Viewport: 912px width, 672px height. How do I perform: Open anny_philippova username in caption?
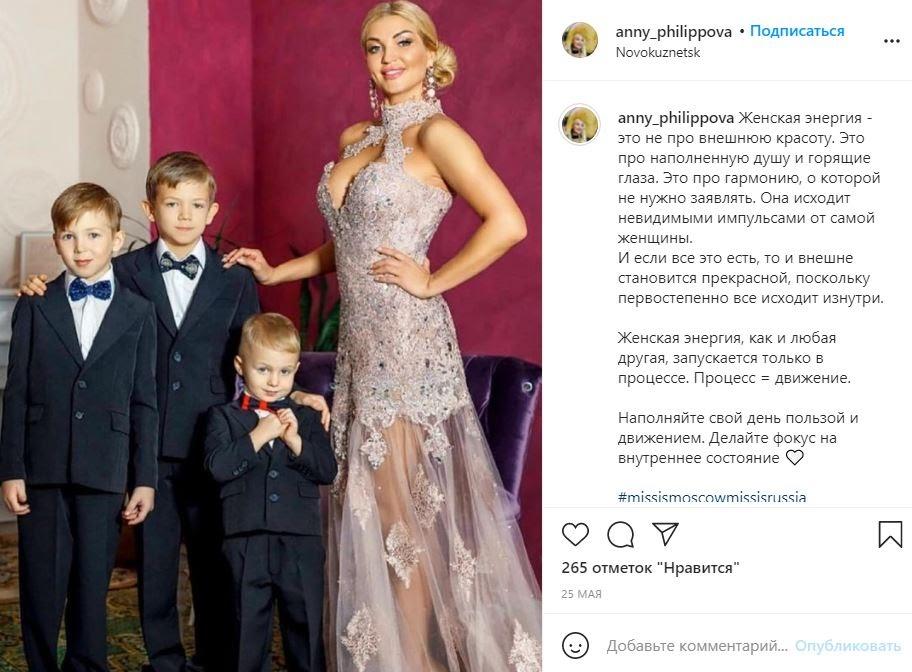[x=676, y=118]
